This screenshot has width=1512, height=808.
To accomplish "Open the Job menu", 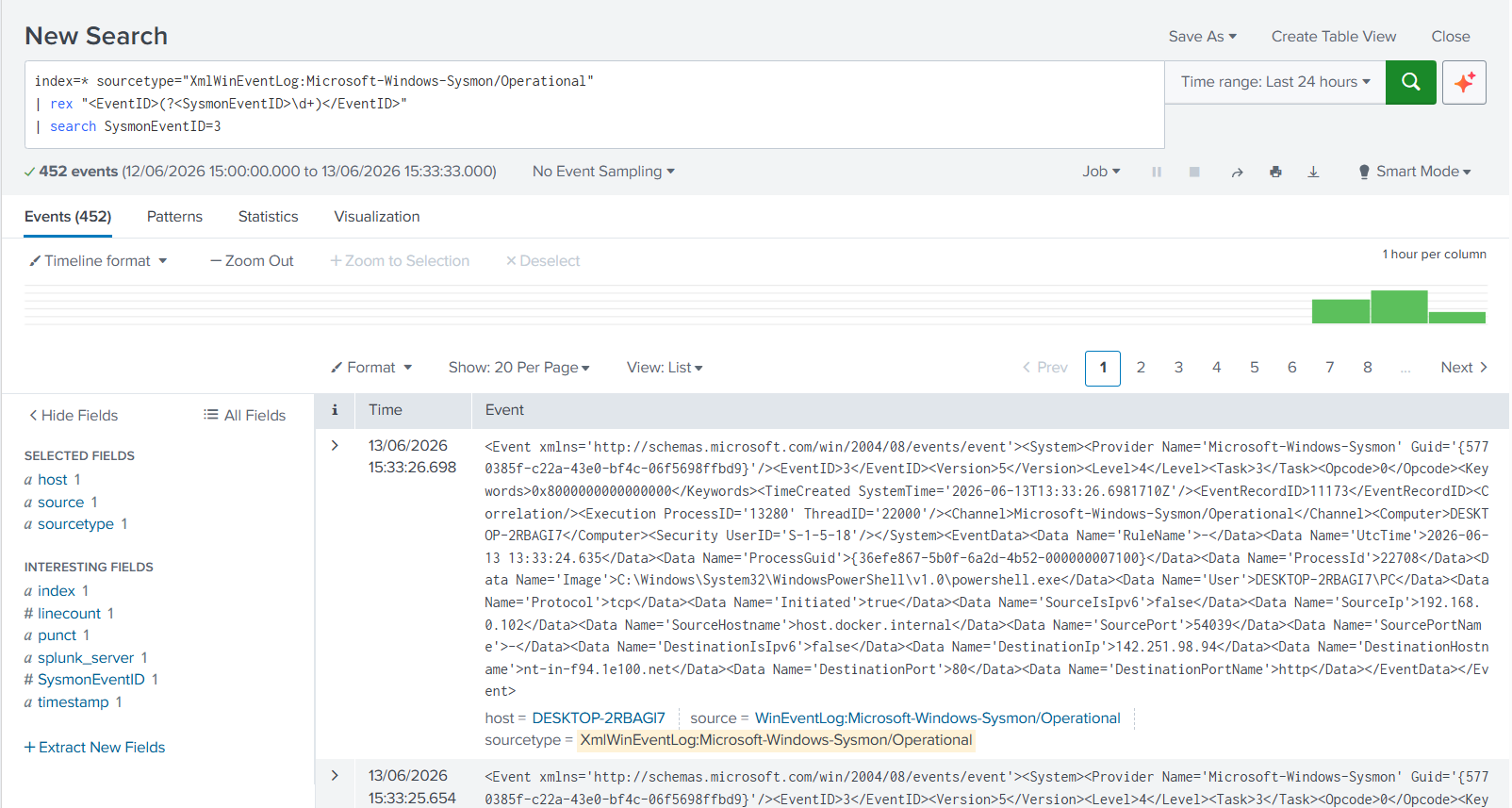I will click(x=1101, y=172).
